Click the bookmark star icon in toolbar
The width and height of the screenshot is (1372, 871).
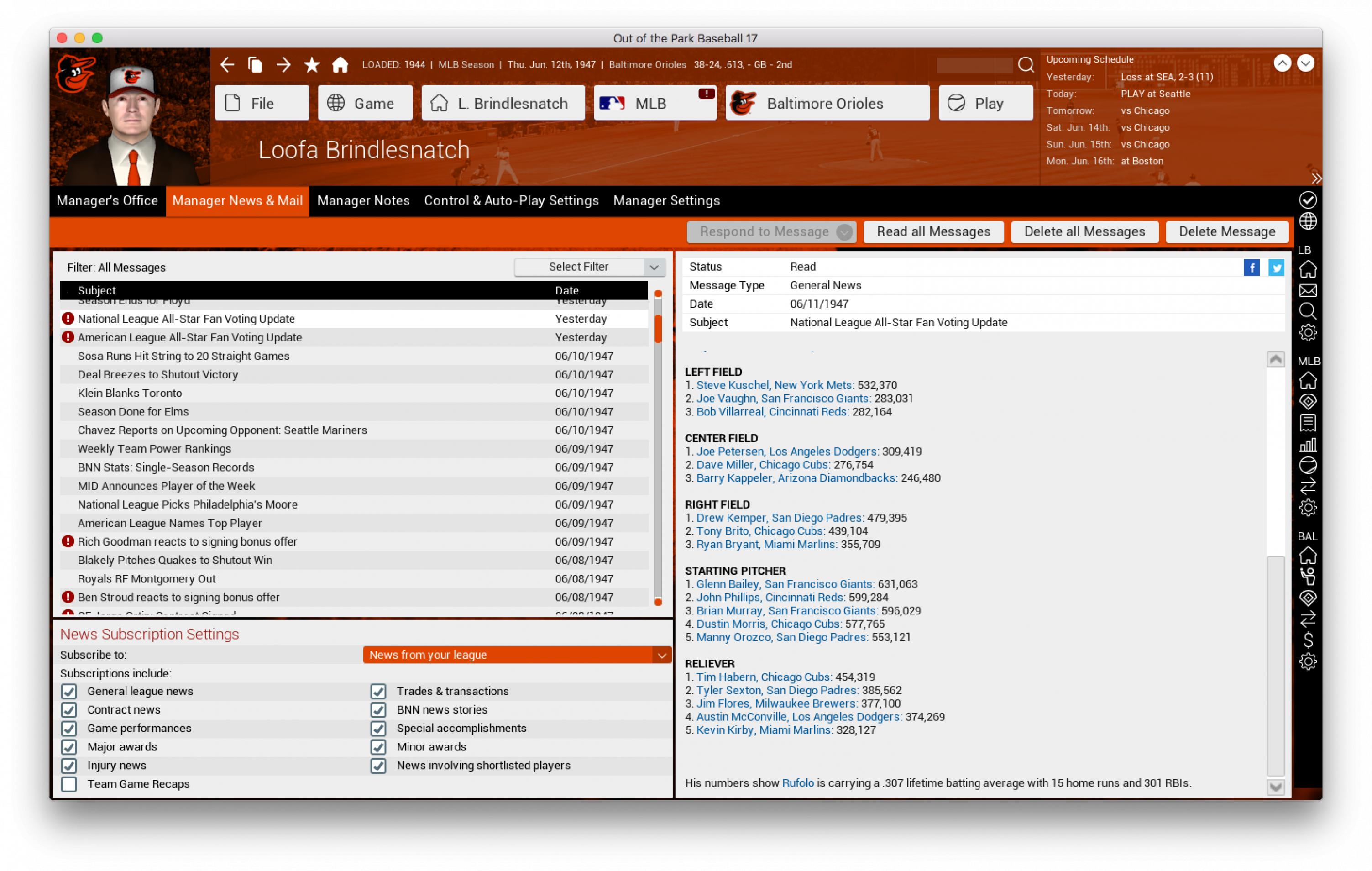coord(312,65)
